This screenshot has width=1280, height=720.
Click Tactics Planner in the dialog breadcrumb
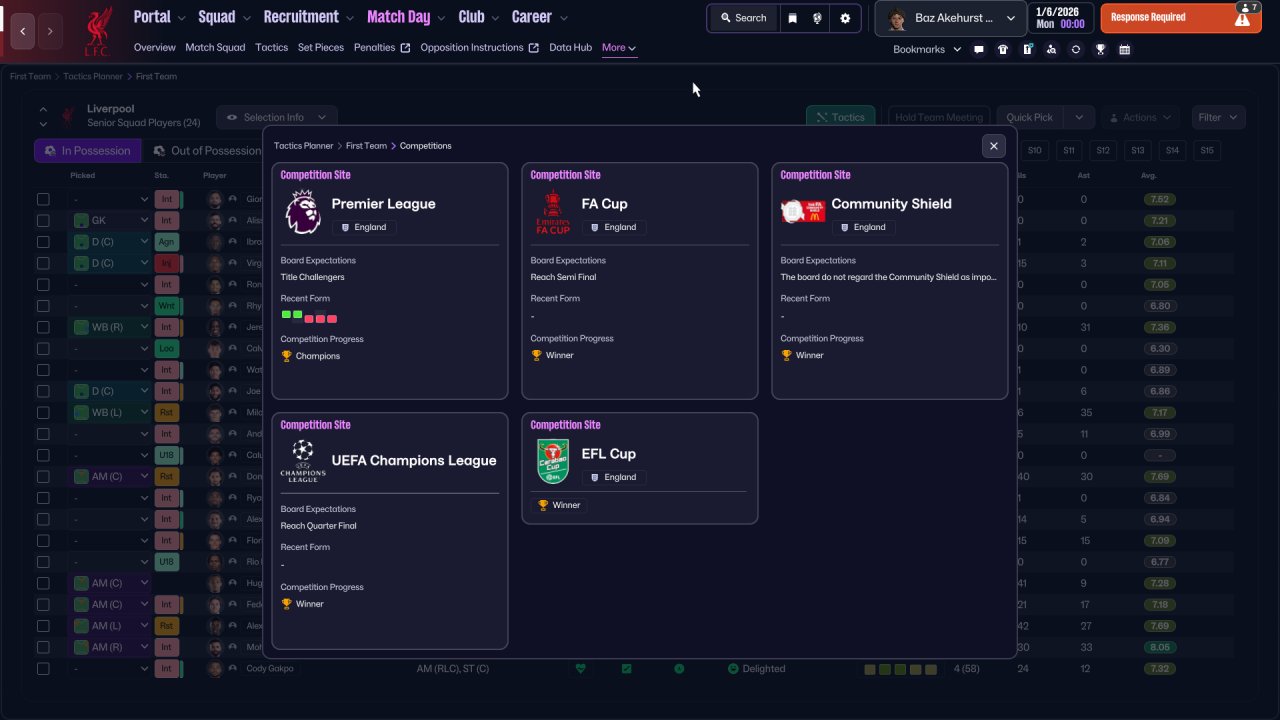[304, 146]
